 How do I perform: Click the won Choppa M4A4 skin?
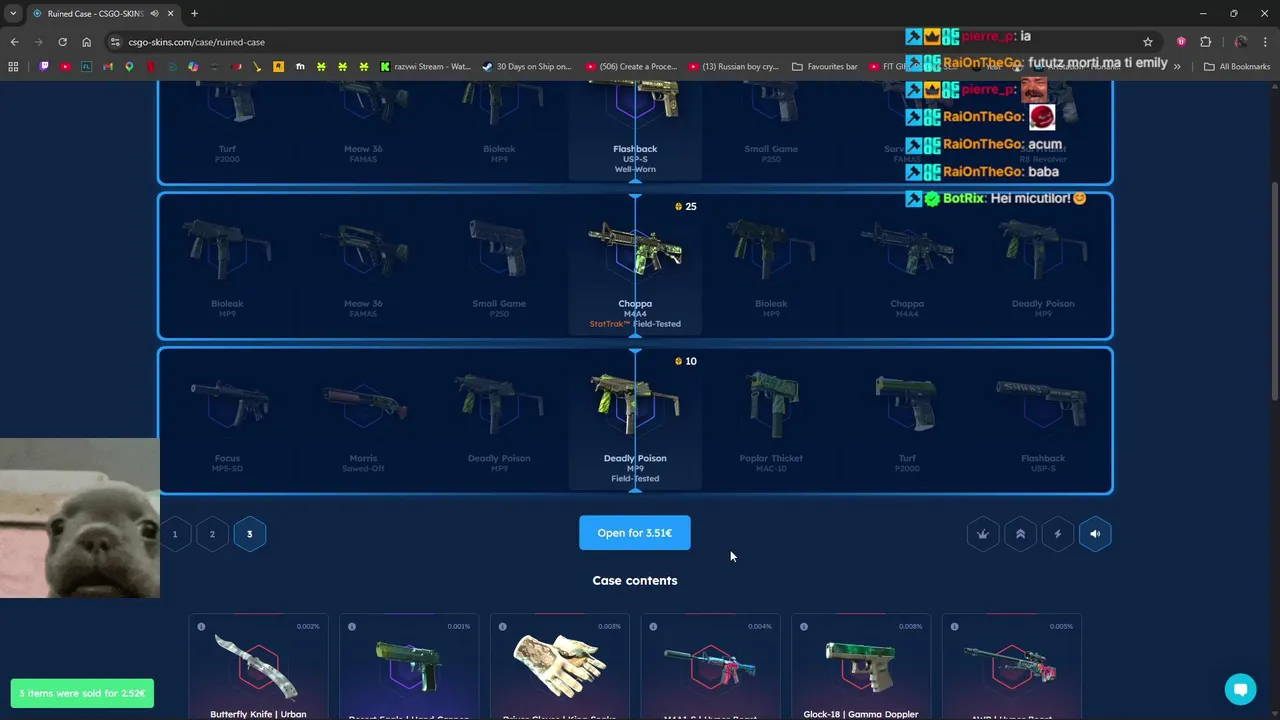(x=635, y=250)
